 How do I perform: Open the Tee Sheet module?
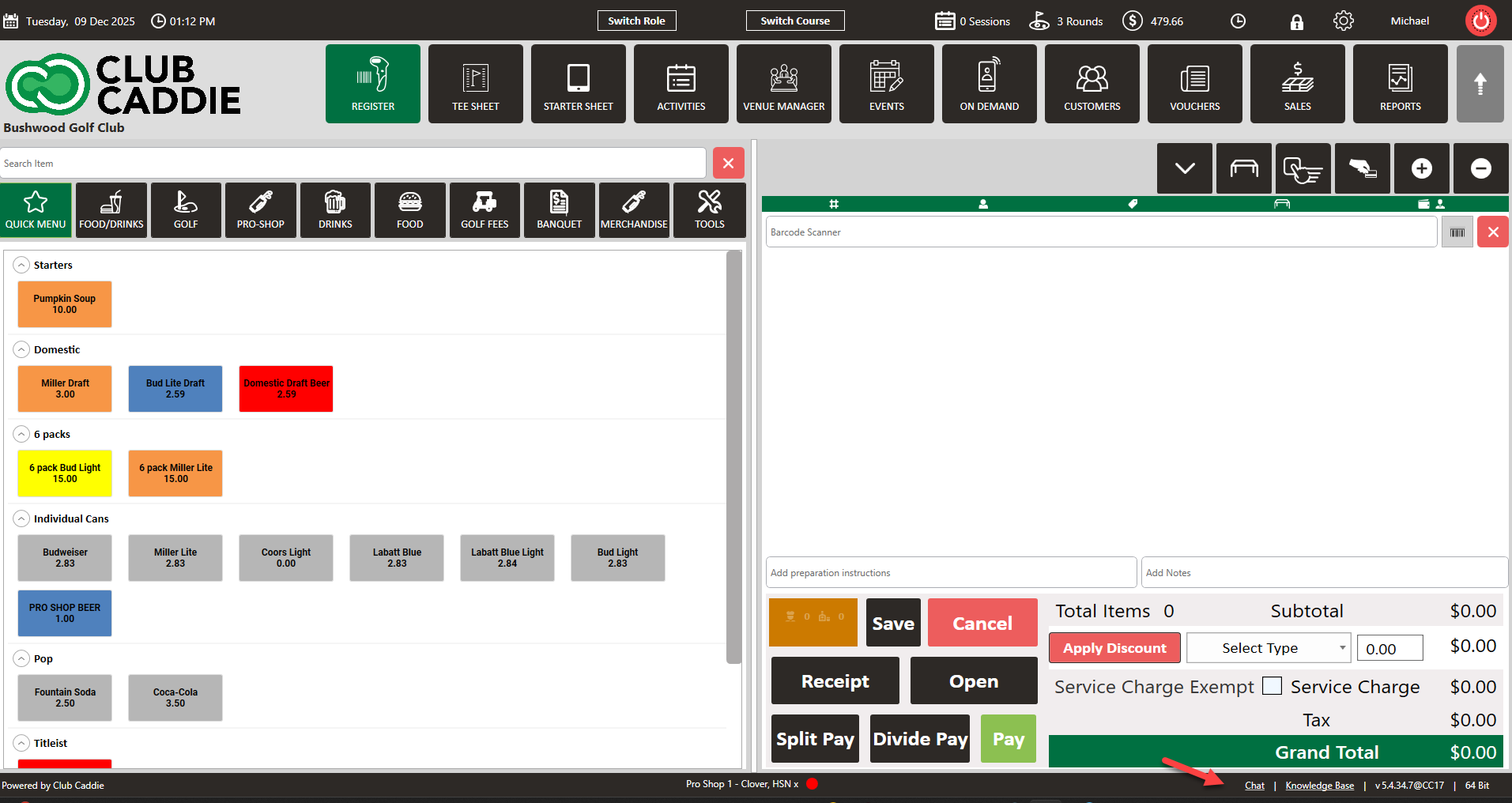[475, 84]
